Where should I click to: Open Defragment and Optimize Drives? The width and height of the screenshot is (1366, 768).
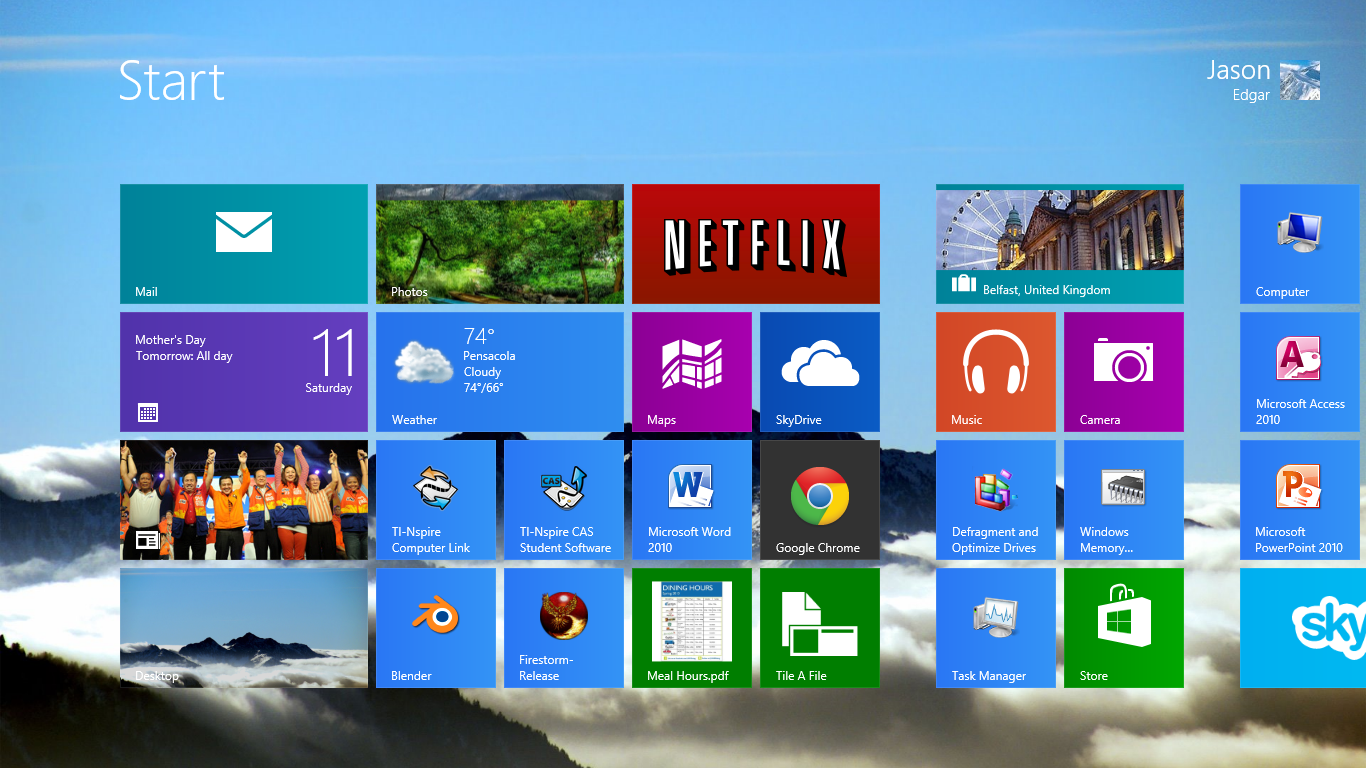click(x=996, y=500)
